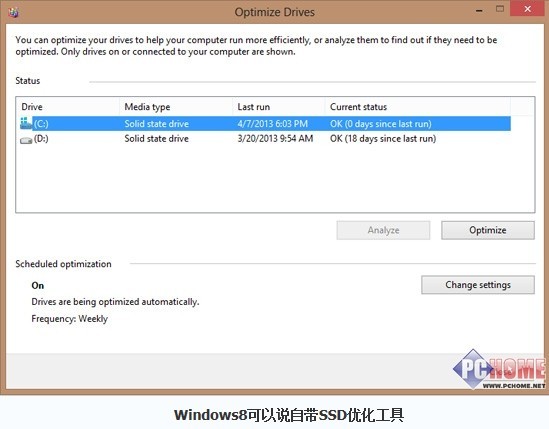Screen dimensions: 549x429
Task: Maximize the Optimize Drives window
Action: coord(500,9)
